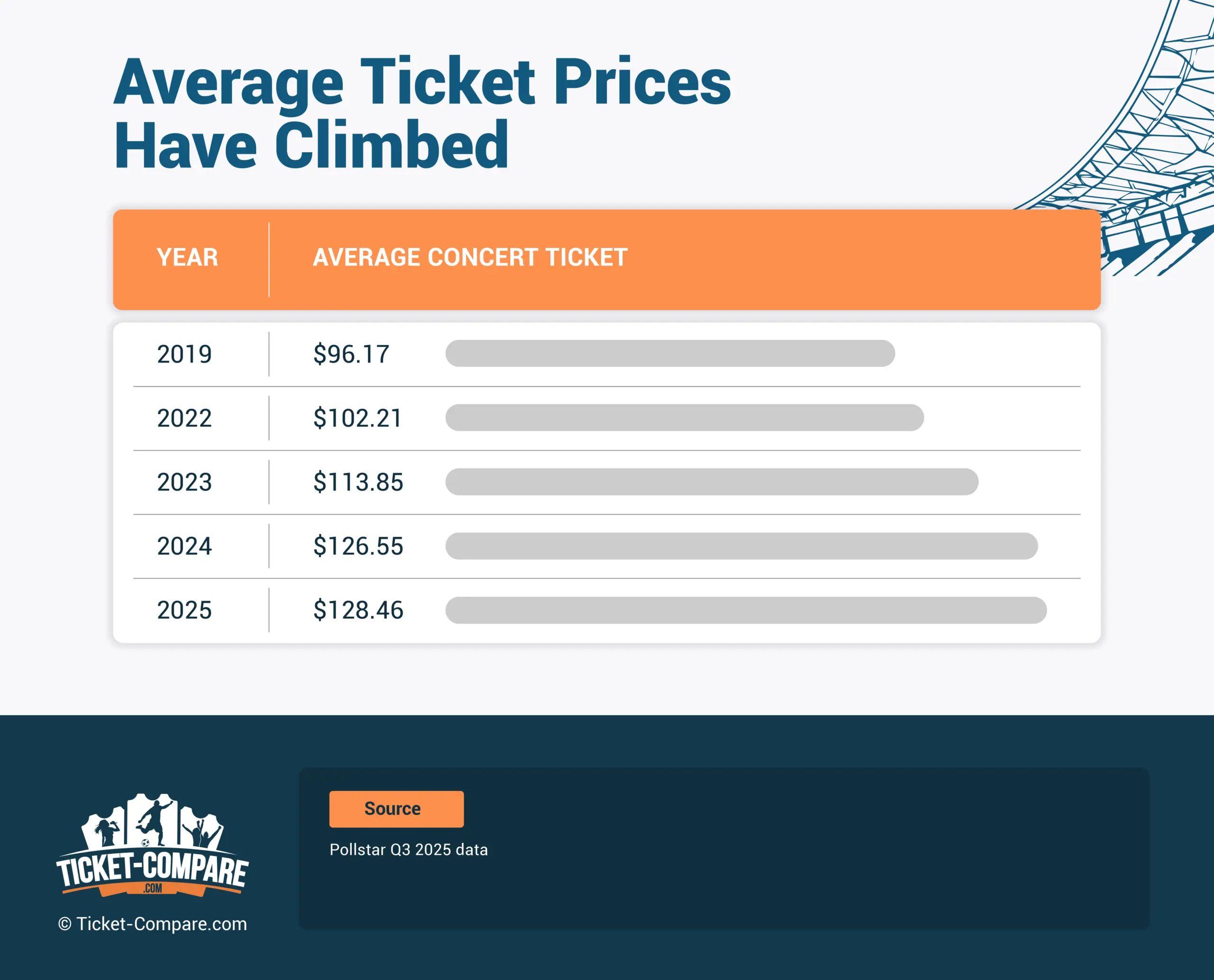The width and height of the screenshot is (1214, 980).
Task: Click the Average Ticket Prices Have Climbed title
Action: pos(422,113)
